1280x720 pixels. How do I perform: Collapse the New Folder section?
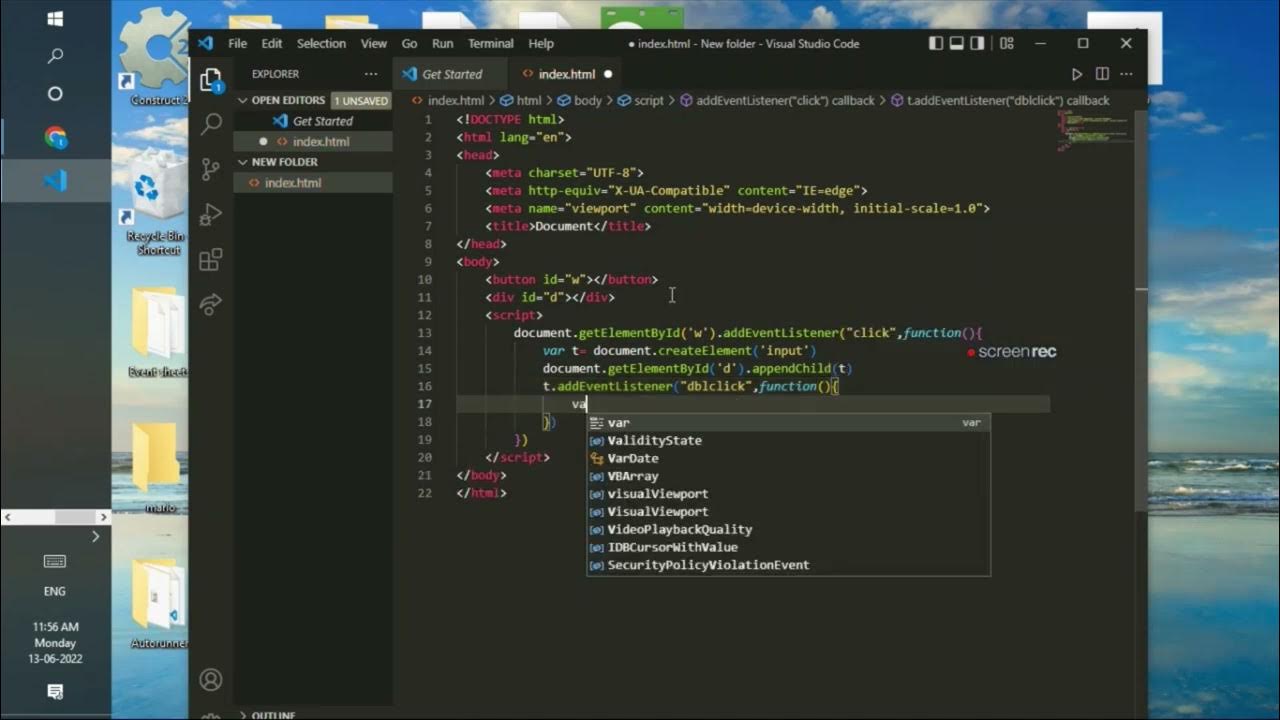tap(284, 162)
